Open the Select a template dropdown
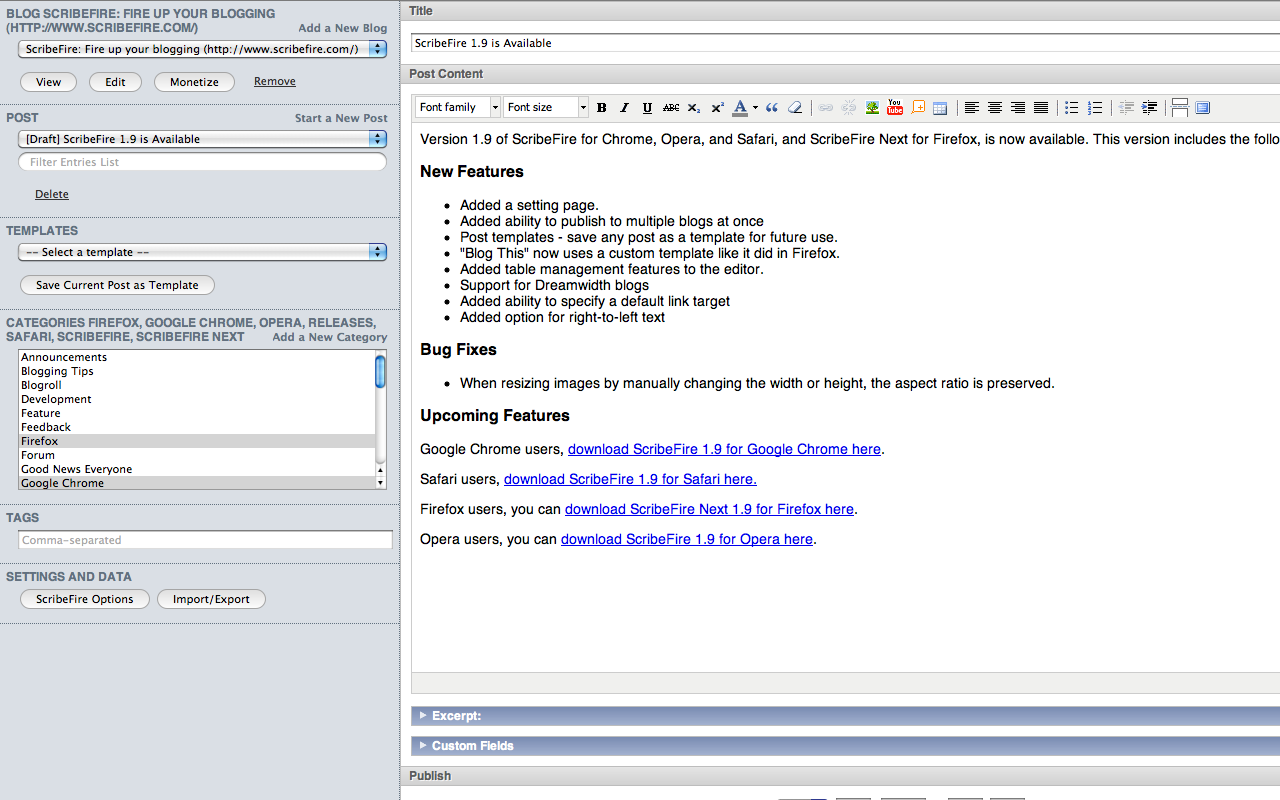 point(203,252)
